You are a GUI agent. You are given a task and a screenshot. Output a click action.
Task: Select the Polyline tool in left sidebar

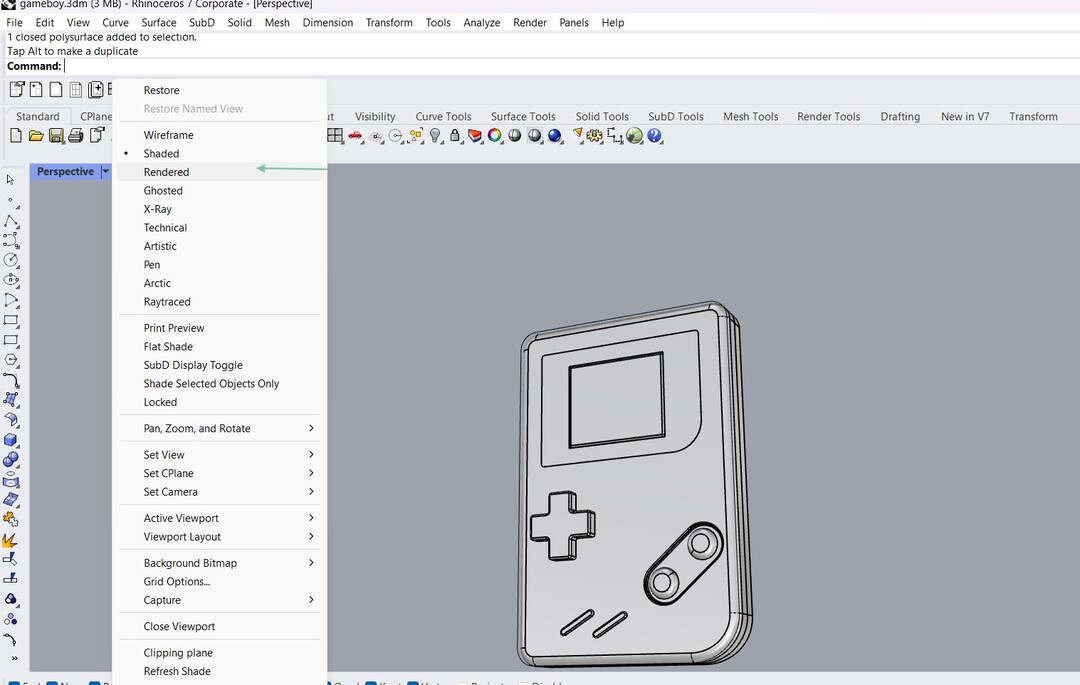(11, 221)
